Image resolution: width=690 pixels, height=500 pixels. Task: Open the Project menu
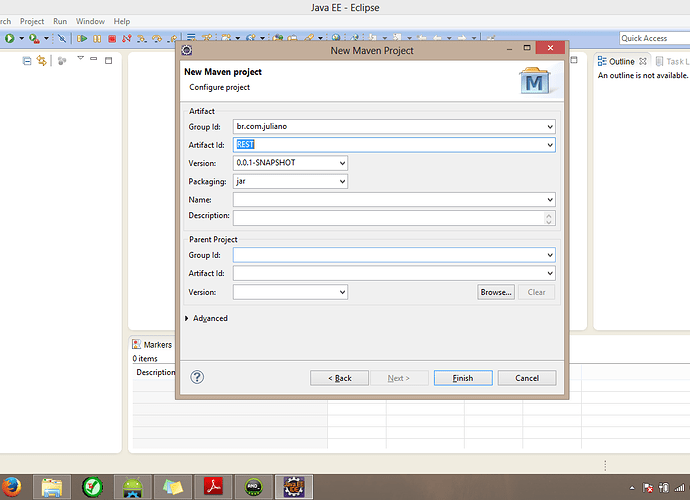[32, 21]
